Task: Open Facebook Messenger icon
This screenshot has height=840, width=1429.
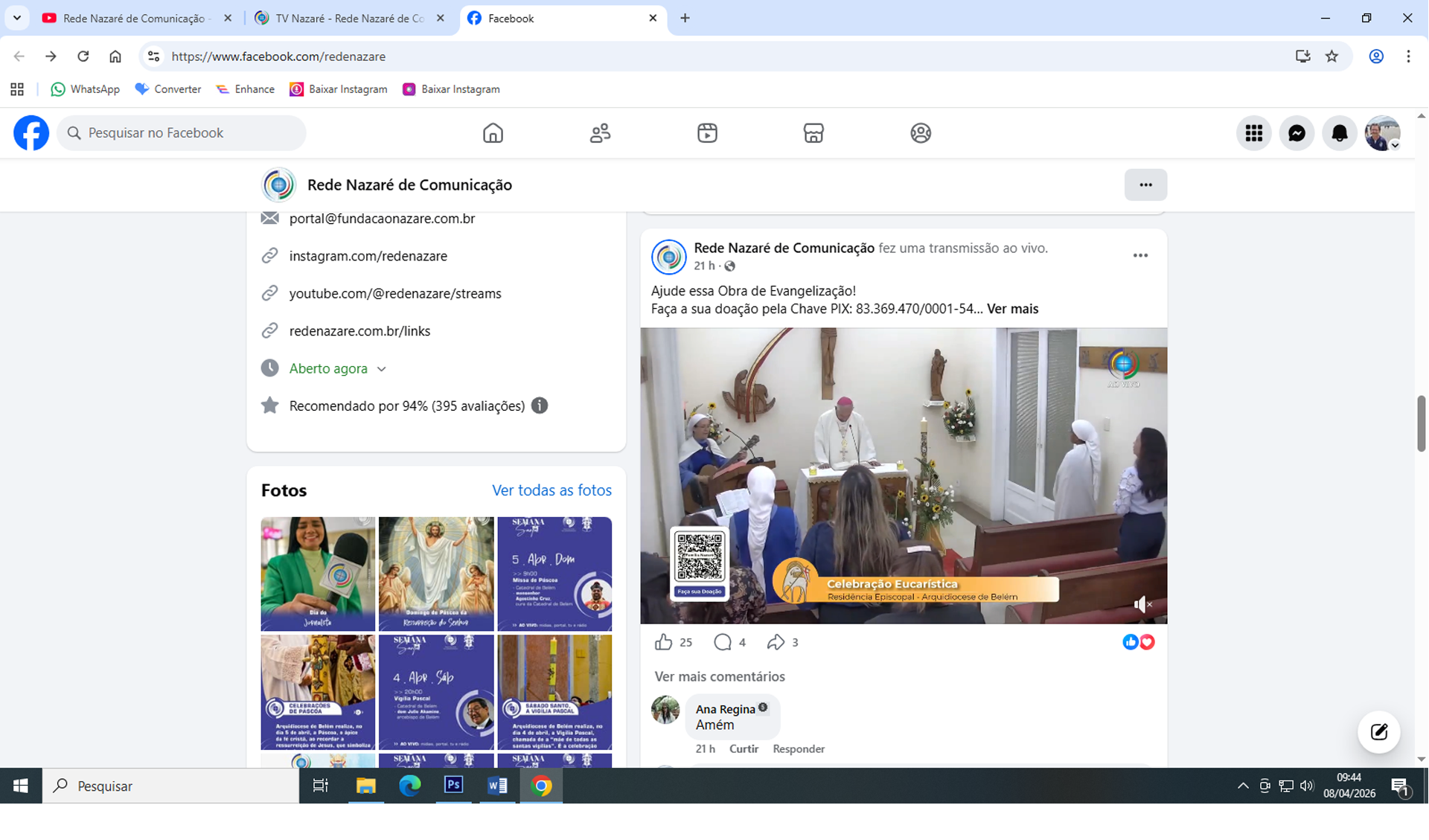Action: pos(1297,133)
